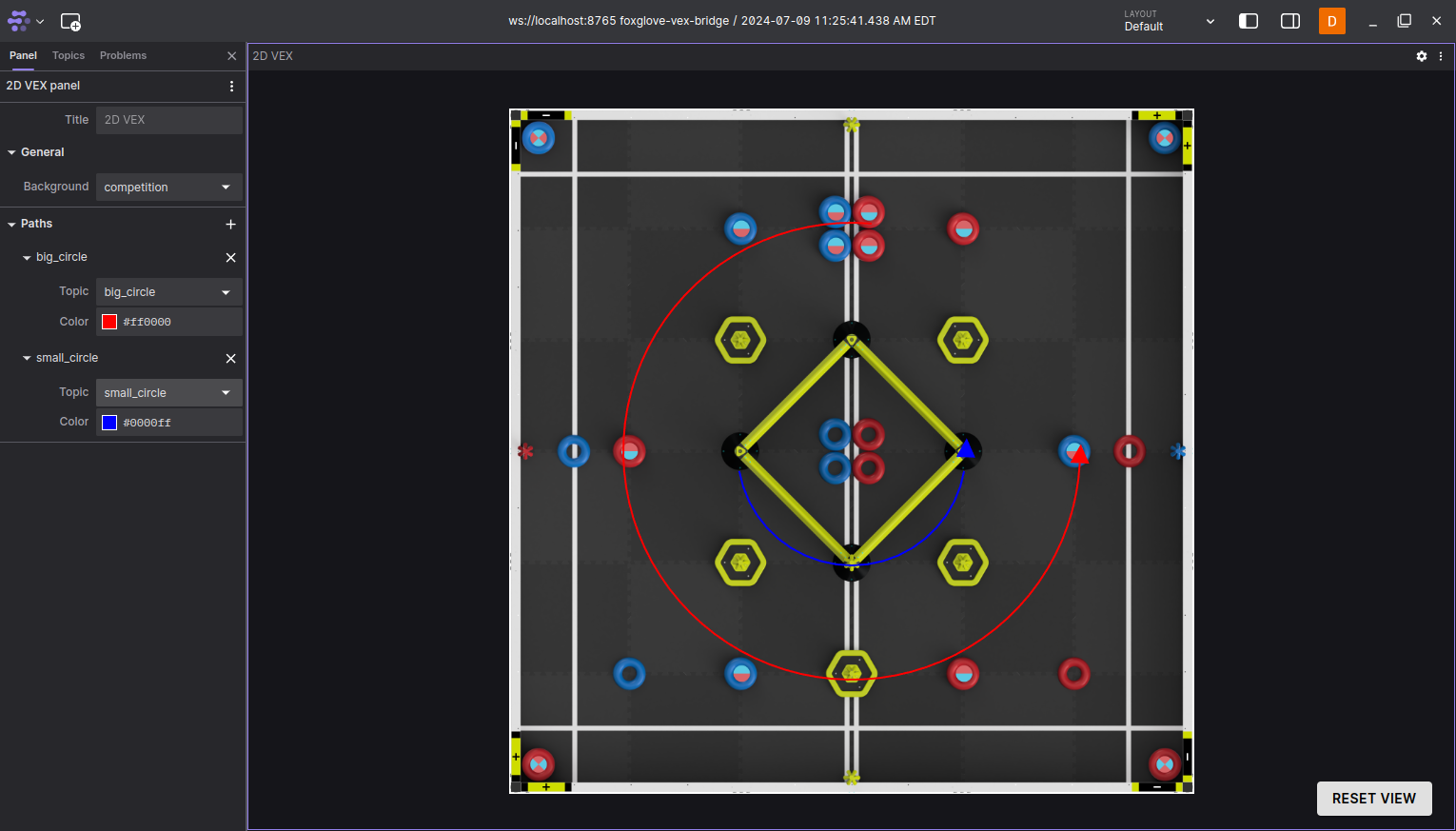Open the big_circle Topic dropdown
Screen dimensions: 1456x831
(x=168, y=292)
